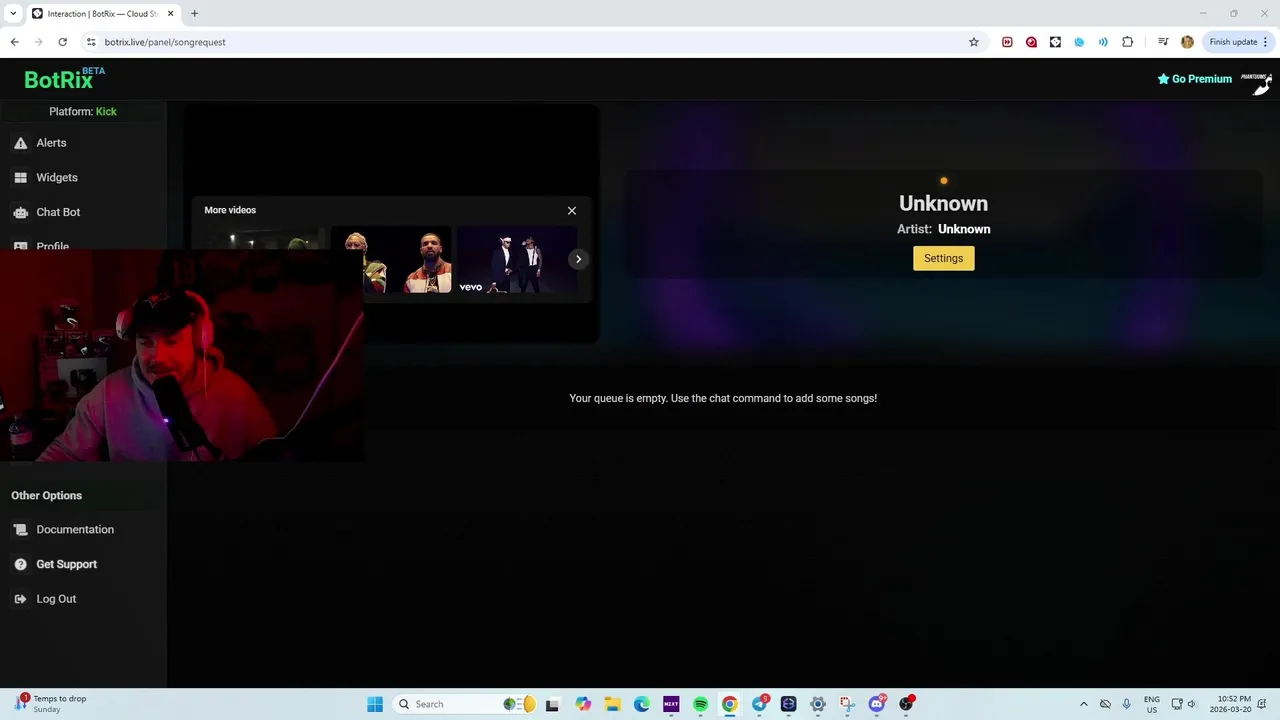Open Telegram from the taskbar
This screenshot has height=720, width=1280.
tap(759, 704)
